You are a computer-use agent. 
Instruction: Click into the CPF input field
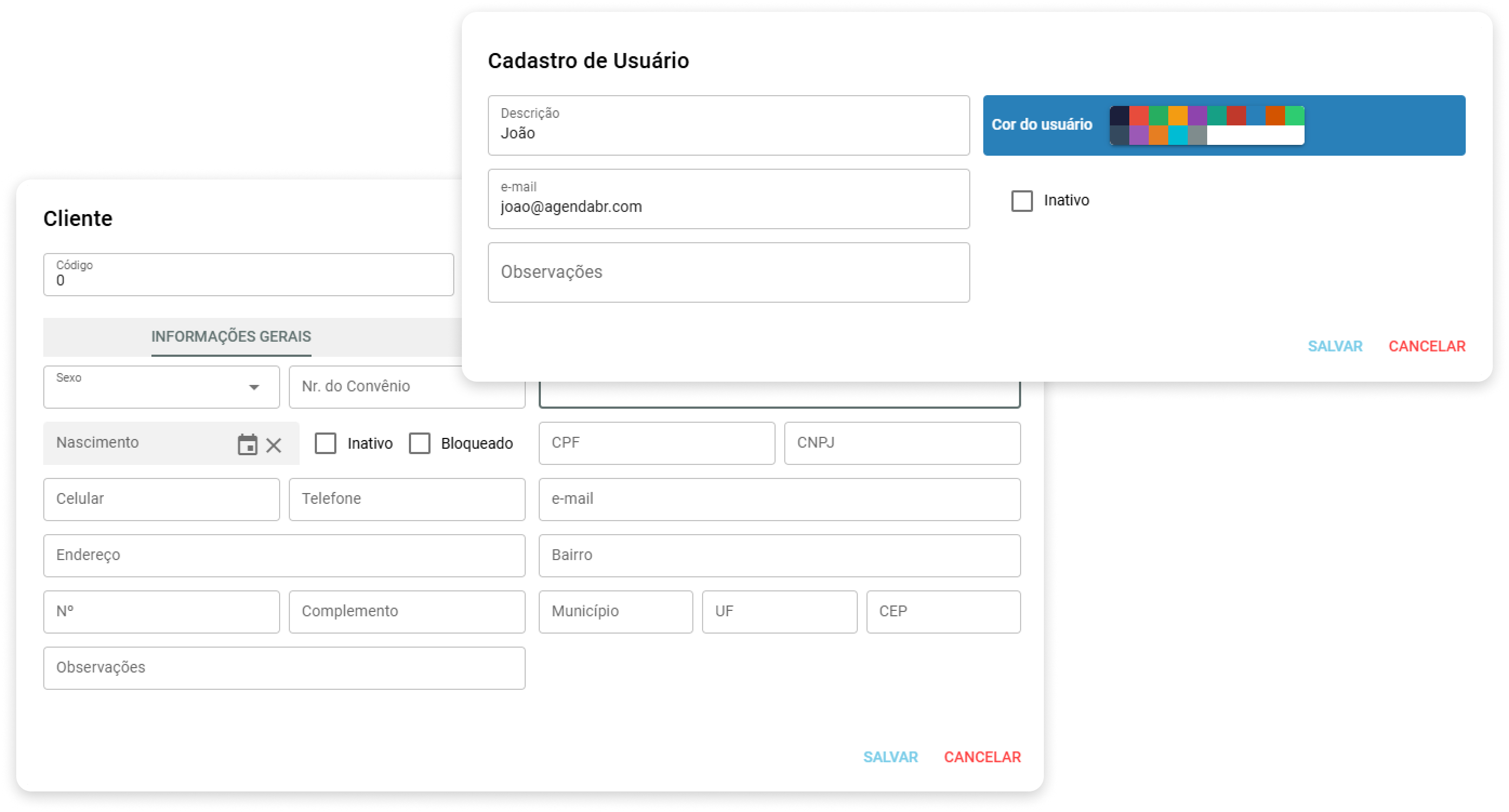(x=657, y=443)
